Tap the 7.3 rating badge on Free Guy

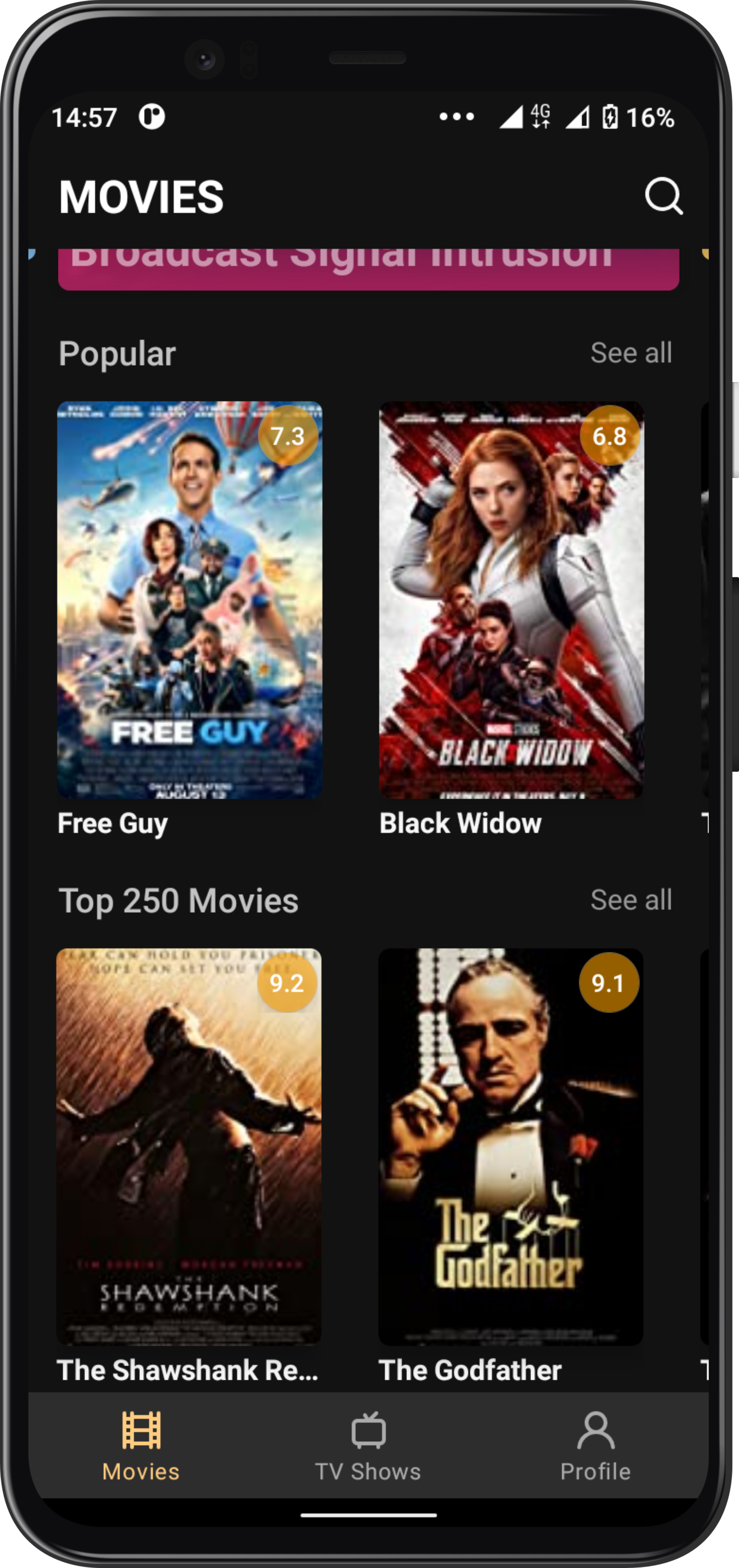click(288, 436)
